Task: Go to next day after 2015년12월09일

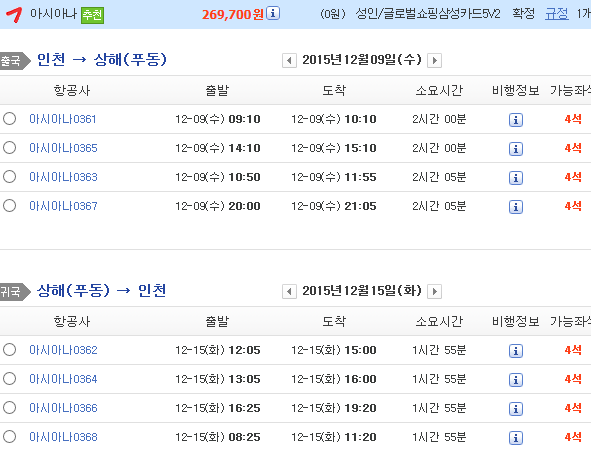Action: [434, 60]
